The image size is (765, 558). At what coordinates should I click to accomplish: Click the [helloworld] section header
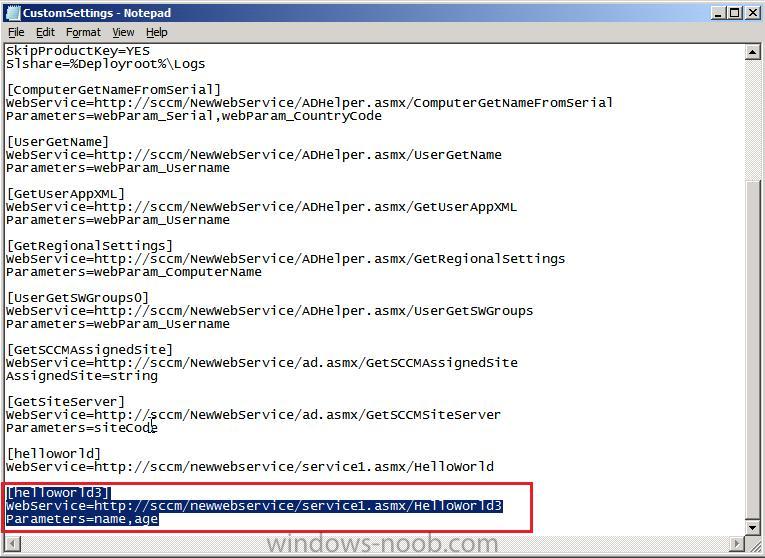54,454
